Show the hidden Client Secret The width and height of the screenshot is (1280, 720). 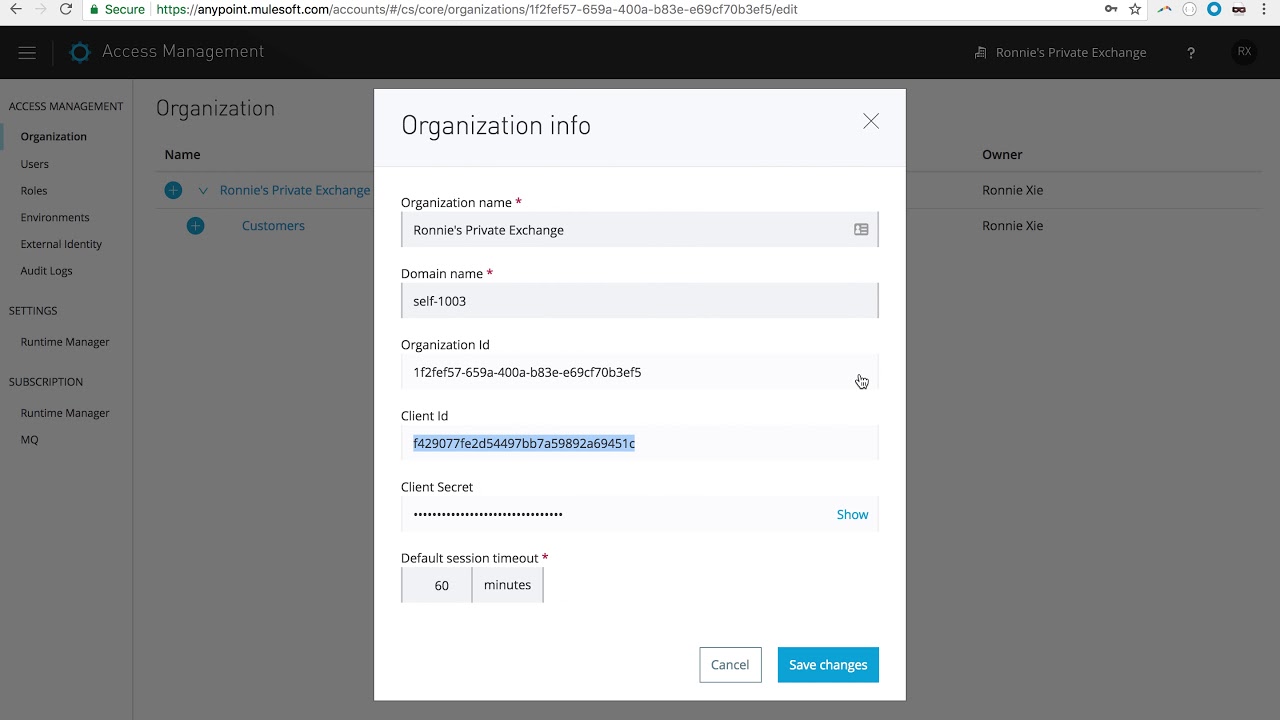point(852,514)
